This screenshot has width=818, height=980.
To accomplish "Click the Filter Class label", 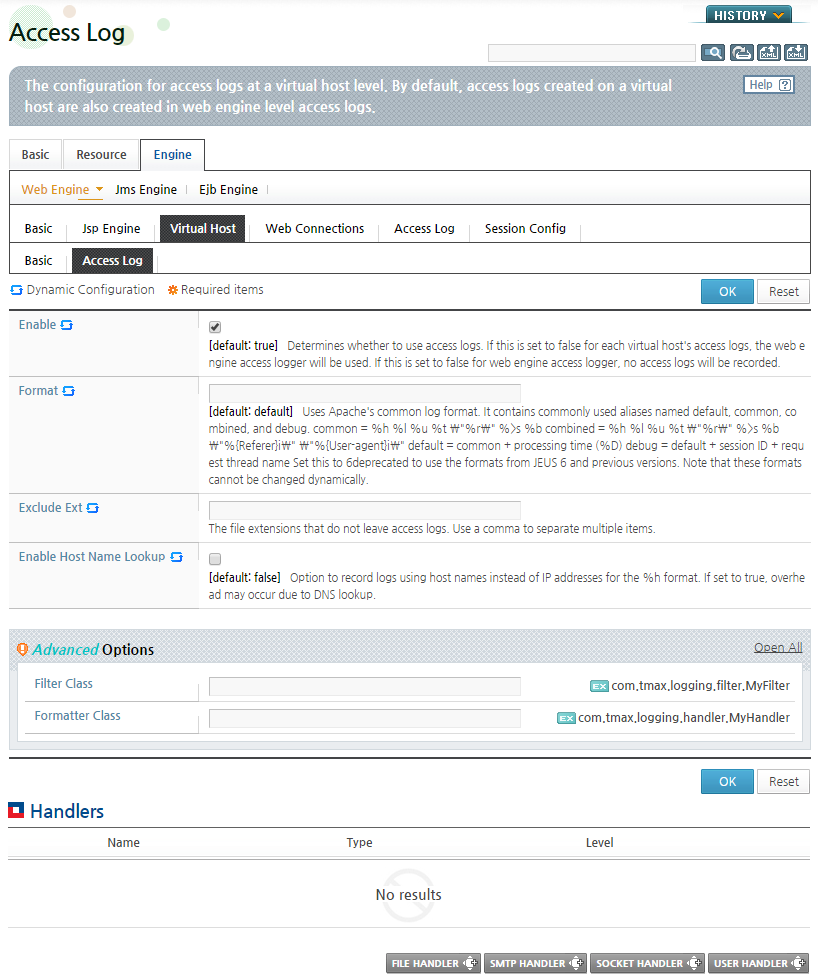I will [63, 683].
